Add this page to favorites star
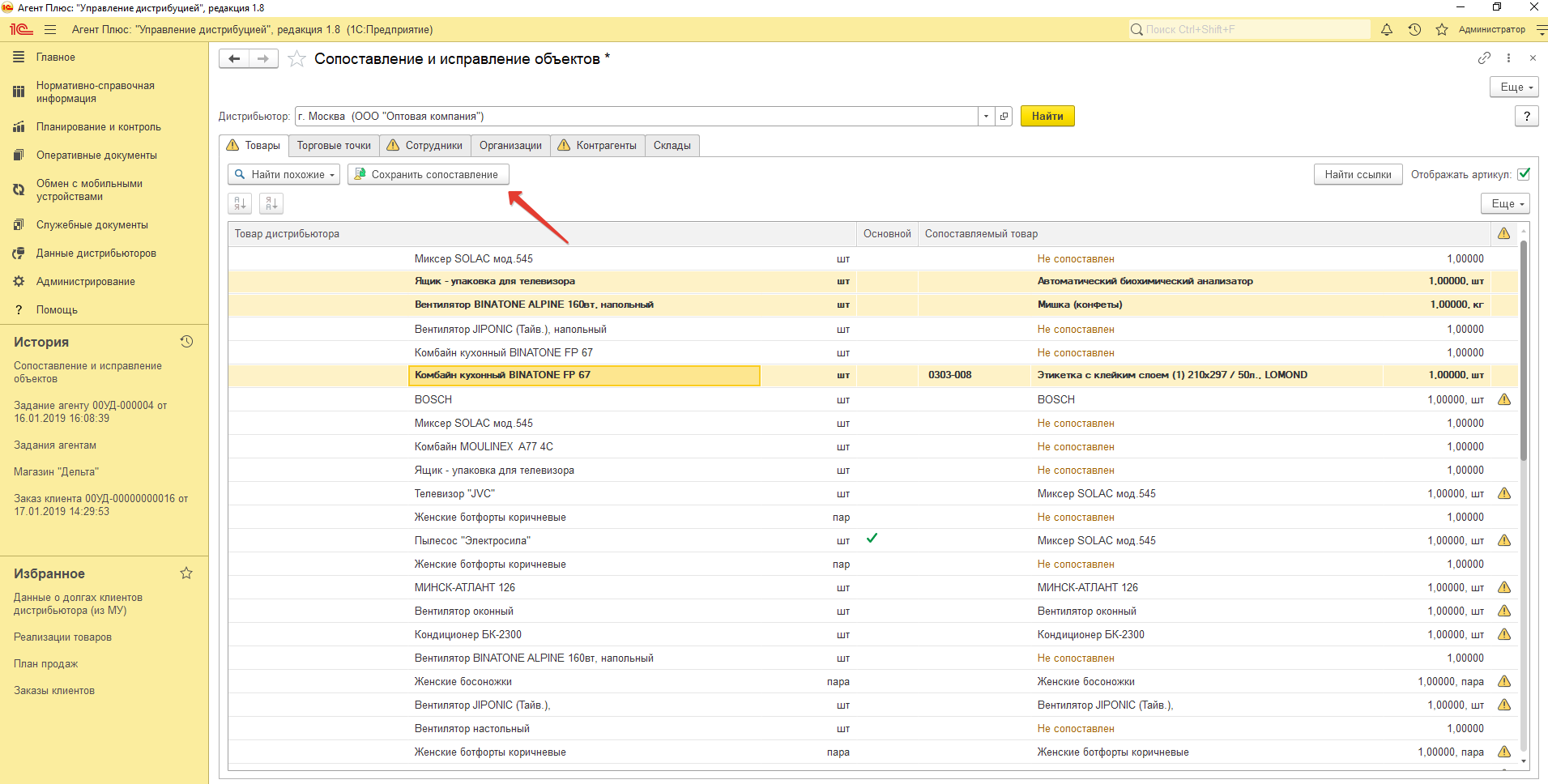This screenshot has width=1548, height=784. click(297, 58)
